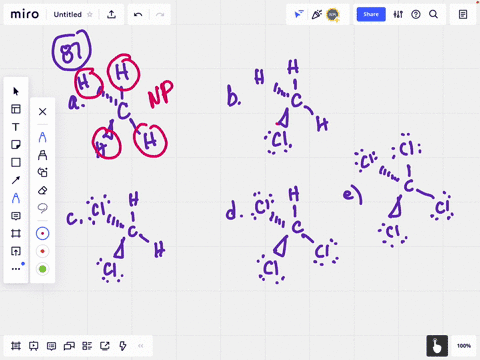Pick the selected purple pen color
The image size is (480, 360).
(x=42, y=233)
